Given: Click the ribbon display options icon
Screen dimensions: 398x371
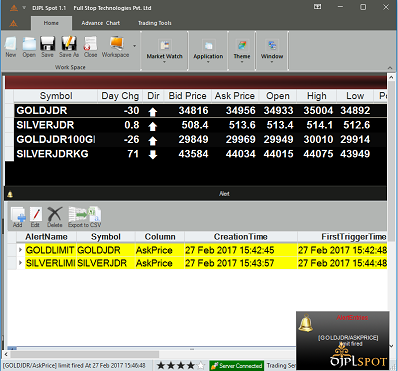Looking at the screenshot, I should pyautogui.click(x=318, y=7).
